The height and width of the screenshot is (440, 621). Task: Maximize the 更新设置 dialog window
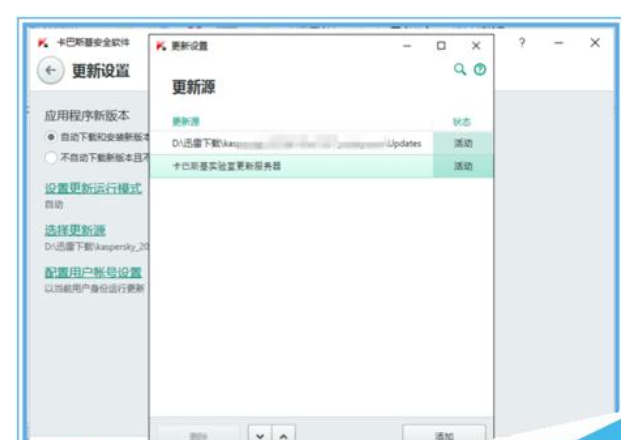[x=441, y=46]
